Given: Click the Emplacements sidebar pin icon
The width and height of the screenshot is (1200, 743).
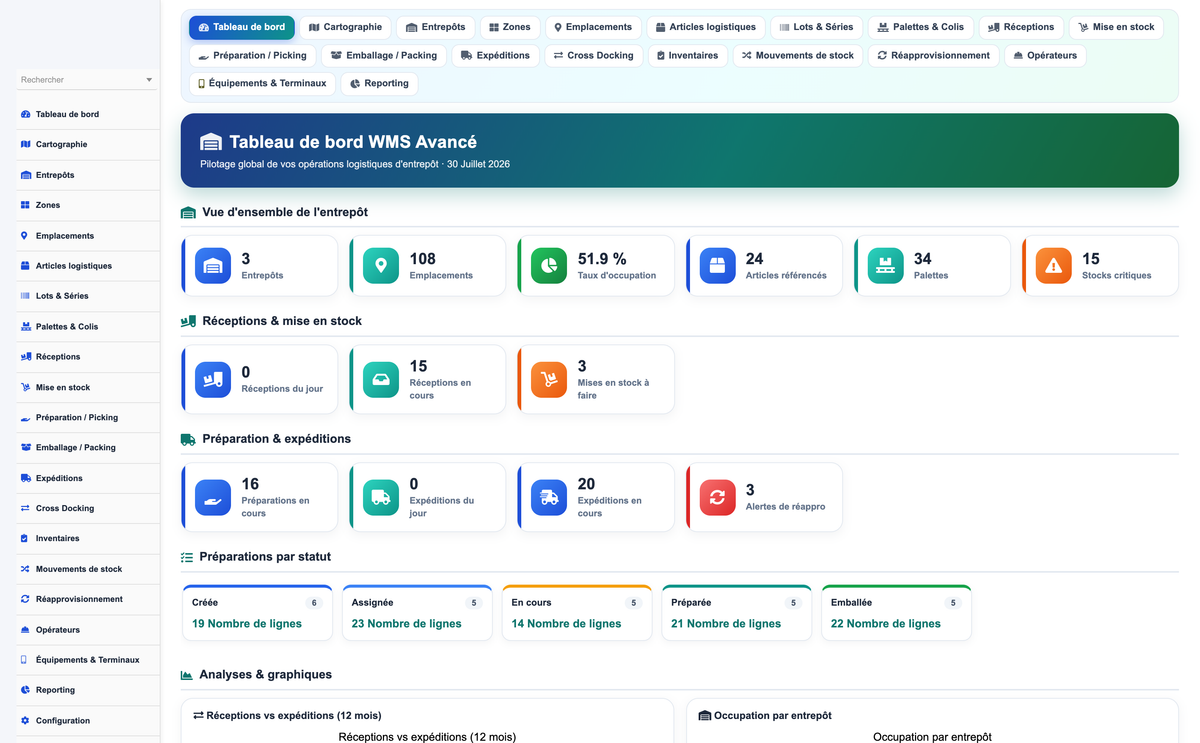Looking at the screenshot, I should coord(25,236).
